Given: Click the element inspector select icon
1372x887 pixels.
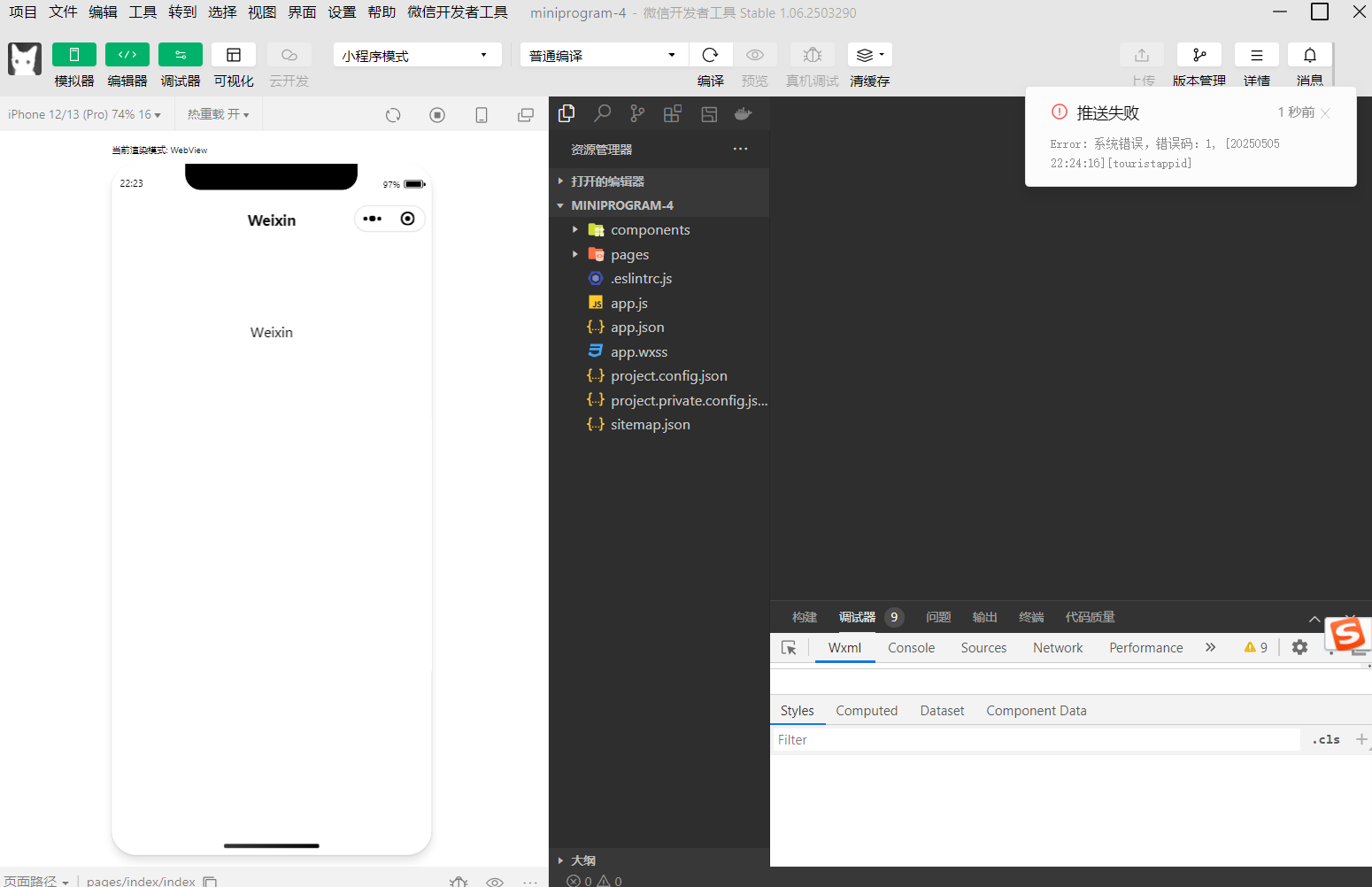Looking at the screenshot, I should [x=789, y=648].
